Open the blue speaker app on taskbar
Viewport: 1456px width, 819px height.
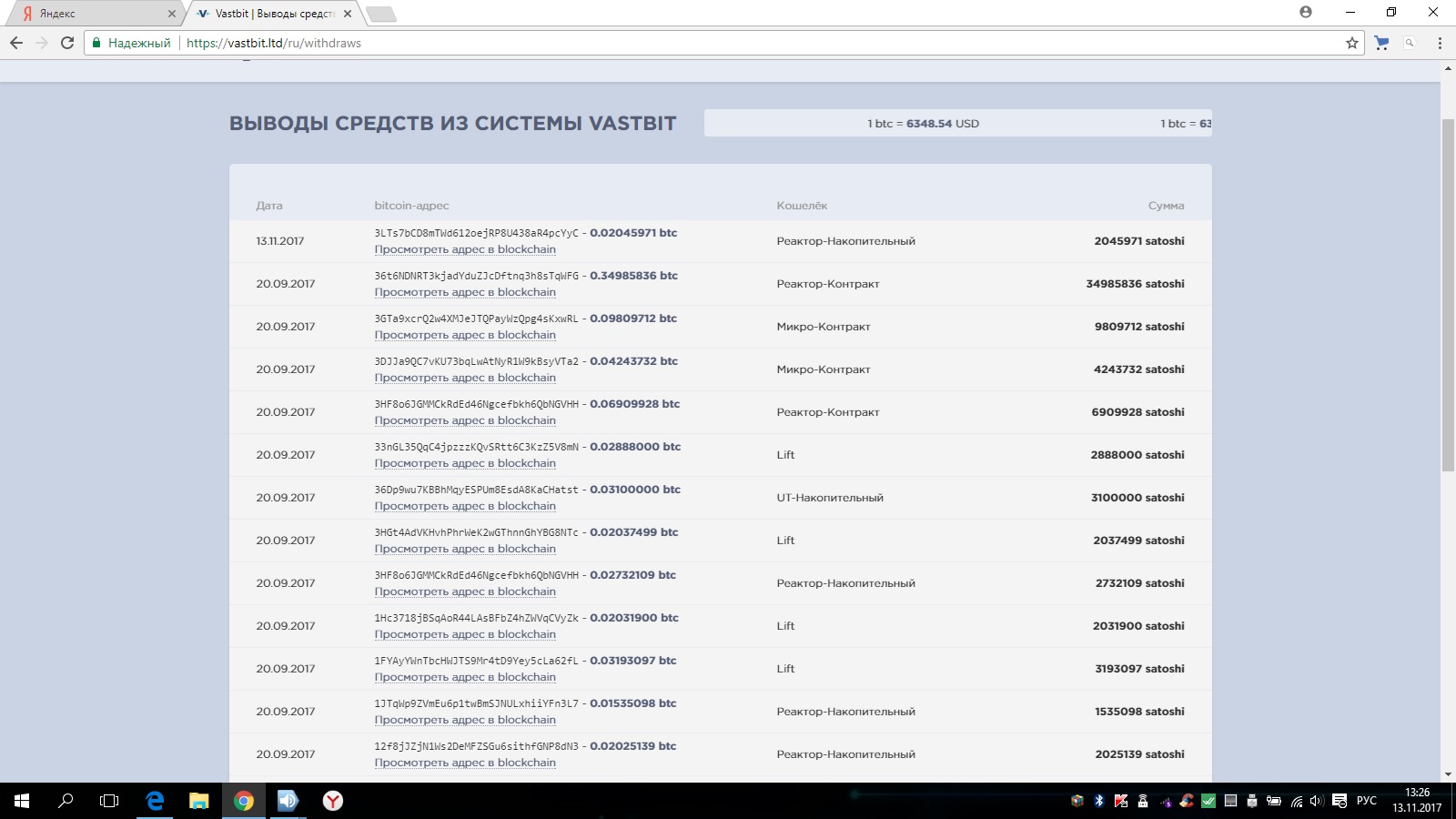click(288, 801)
